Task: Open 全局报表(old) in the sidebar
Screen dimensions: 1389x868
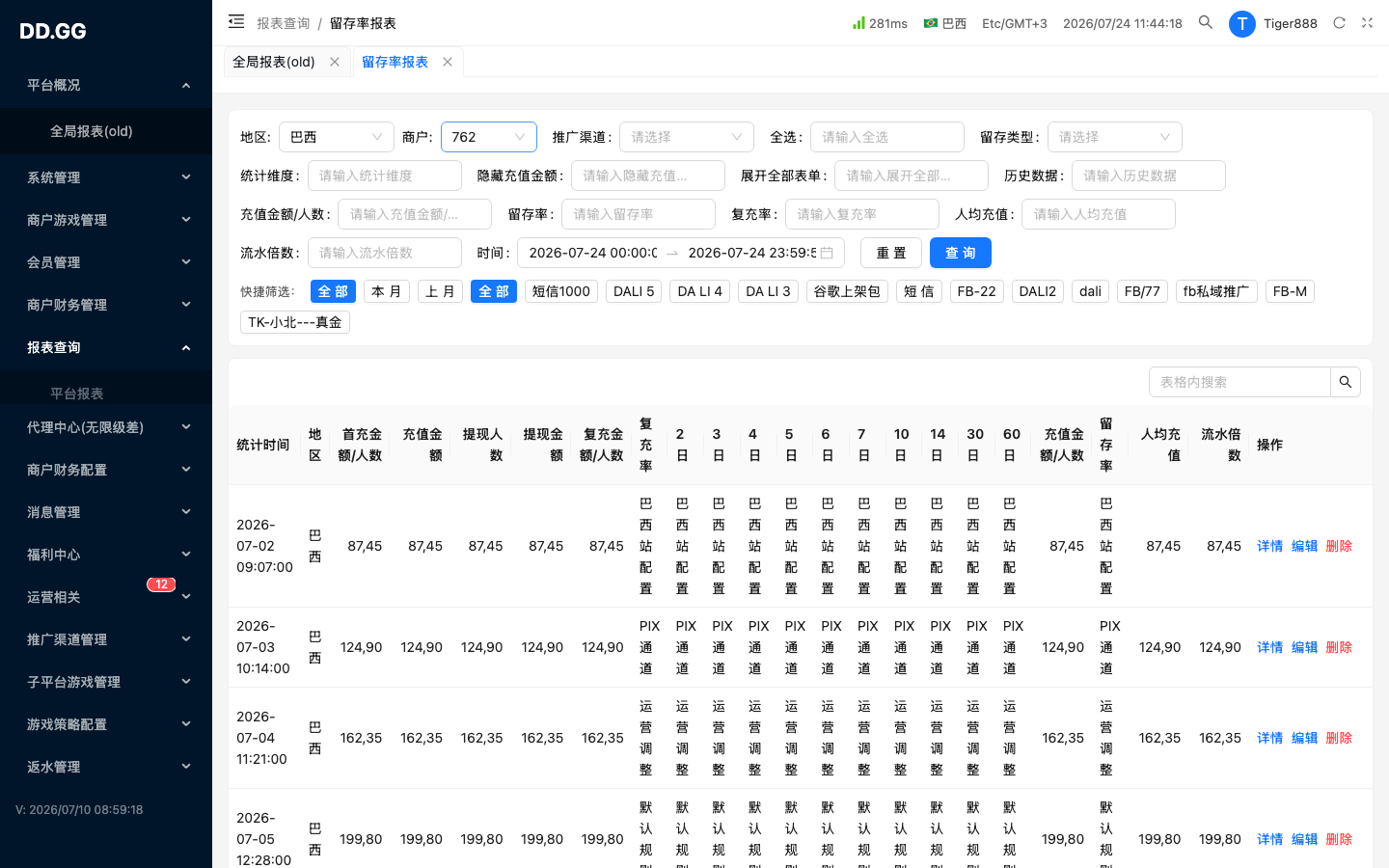Action: 106,131
